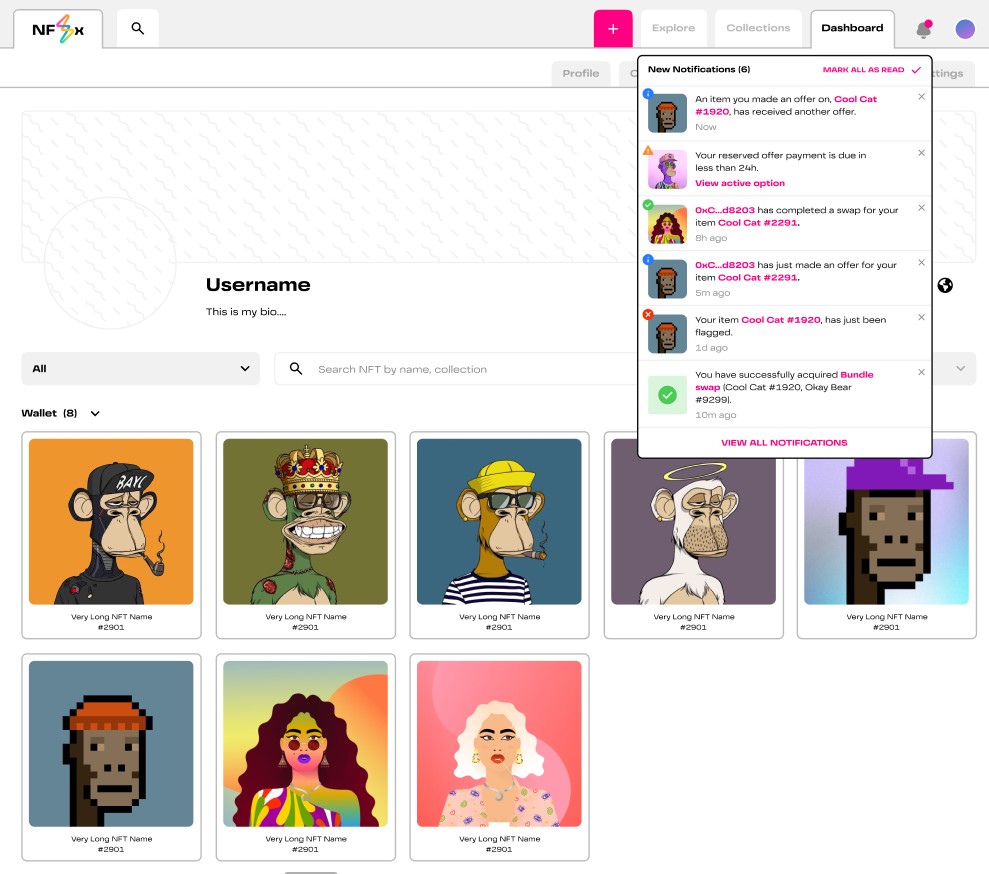Image resolution: width=989 pixels, height=874 pixels.
Task: Dismiss the flagged item notification
Action: (x=921, y=317)
